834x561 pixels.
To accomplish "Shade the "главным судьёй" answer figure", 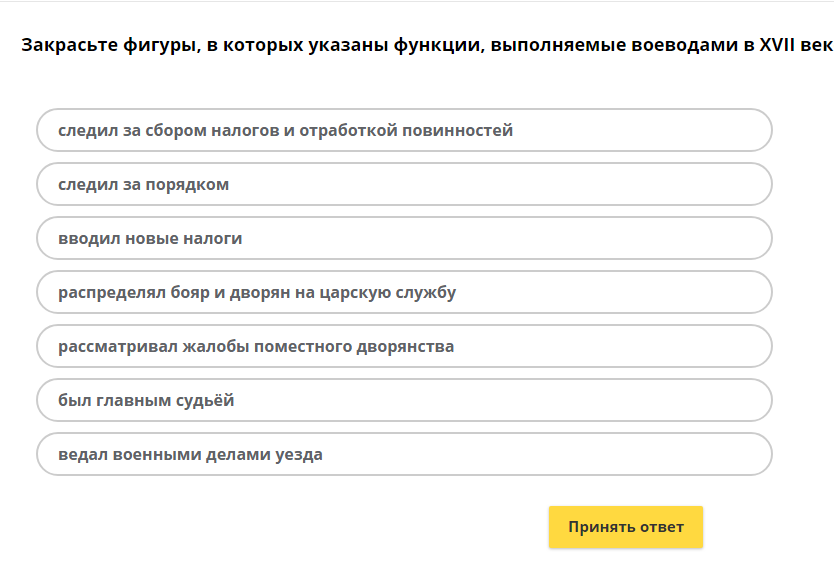I will tap(404, 400).
